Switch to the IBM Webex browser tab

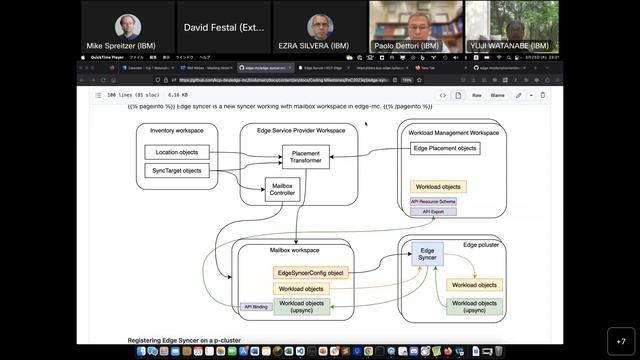(x=207, y=68)
